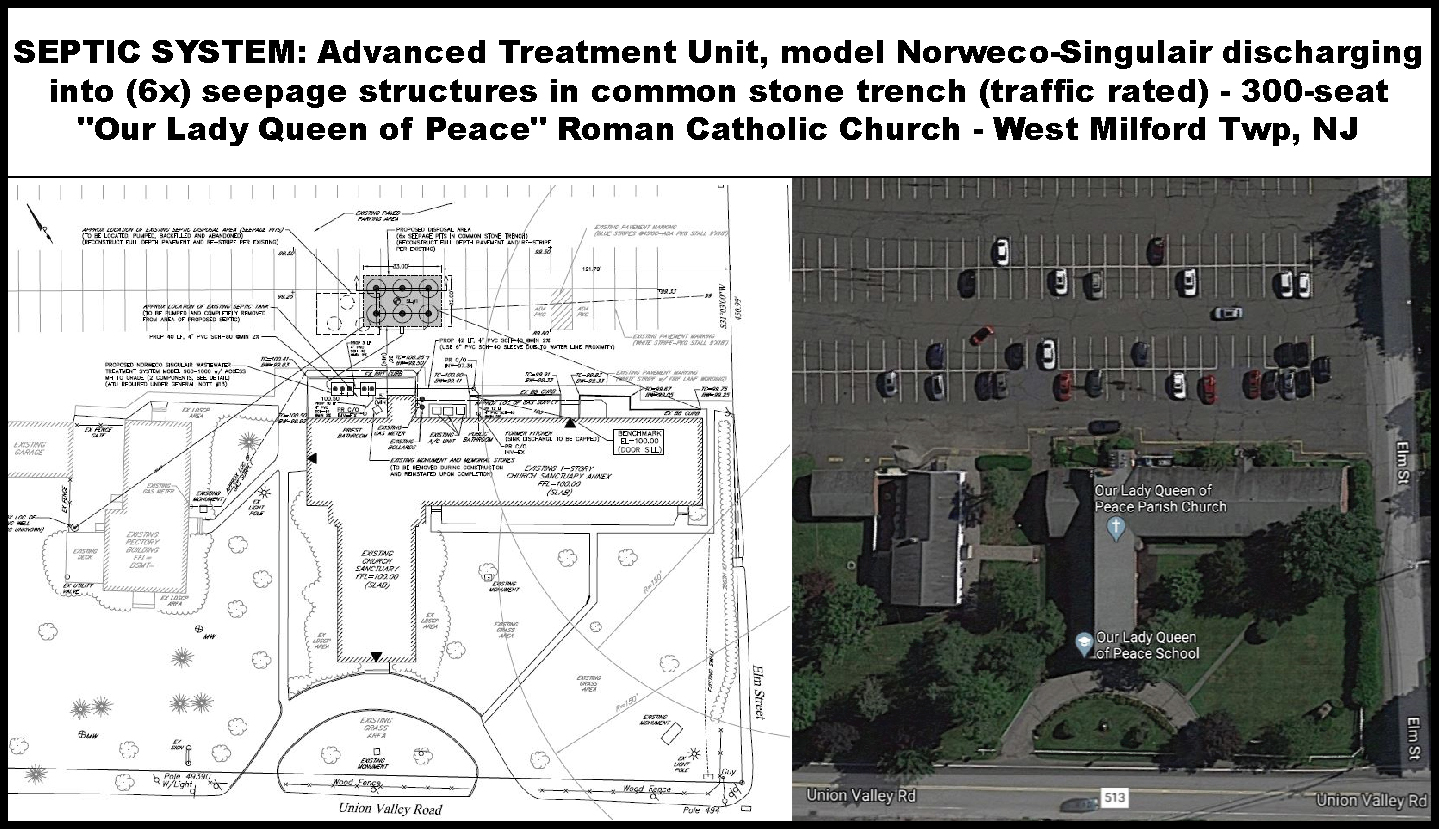
Task: Select the Existing Church Sanctuary label
Action: click(376, 567)
